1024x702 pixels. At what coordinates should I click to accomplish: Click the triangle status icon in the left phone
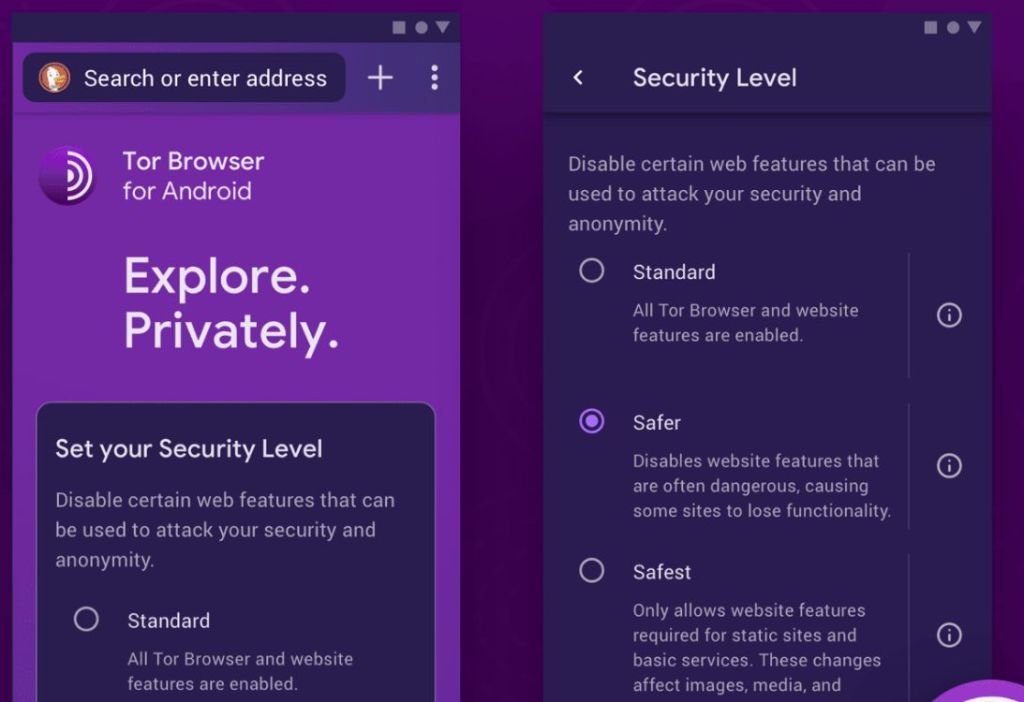[x=443, y=27]
